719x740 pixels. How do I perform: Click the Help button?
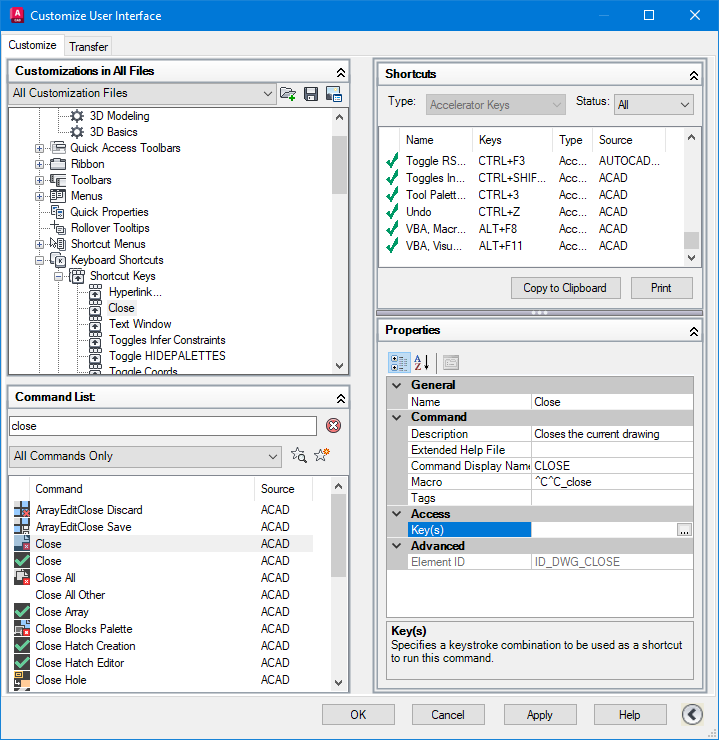pyautogui.click(x=629, y=715)
